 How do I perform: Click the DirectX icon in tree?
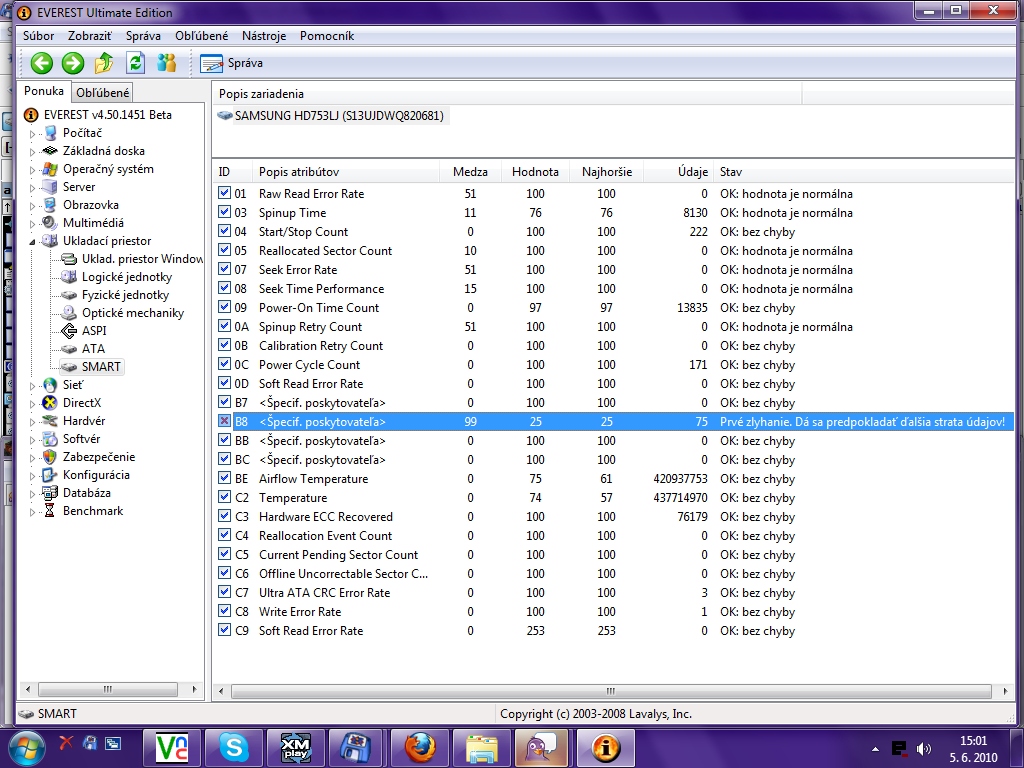50,403
